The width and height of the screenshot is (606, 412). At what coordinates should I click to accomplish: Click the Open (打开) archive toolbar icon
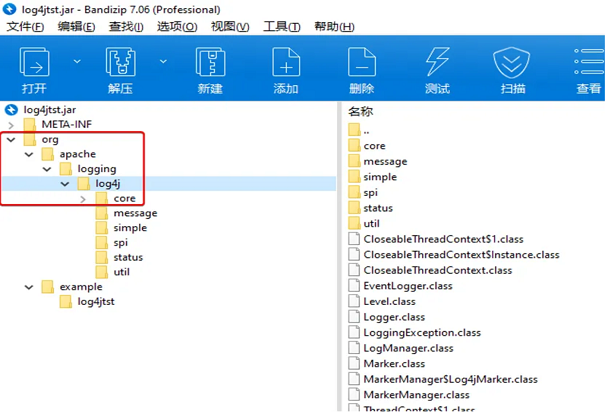36,66
